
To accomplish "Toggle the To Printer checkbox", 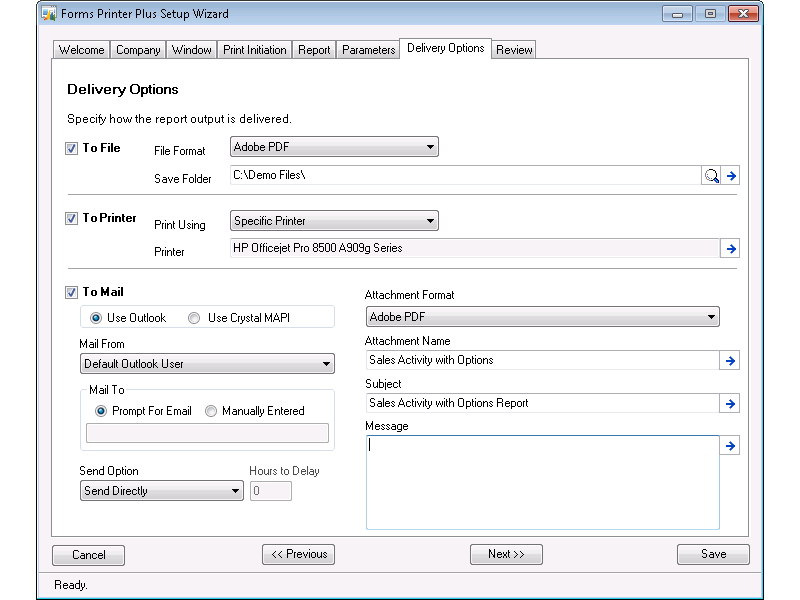I will (x=71, y=219).
